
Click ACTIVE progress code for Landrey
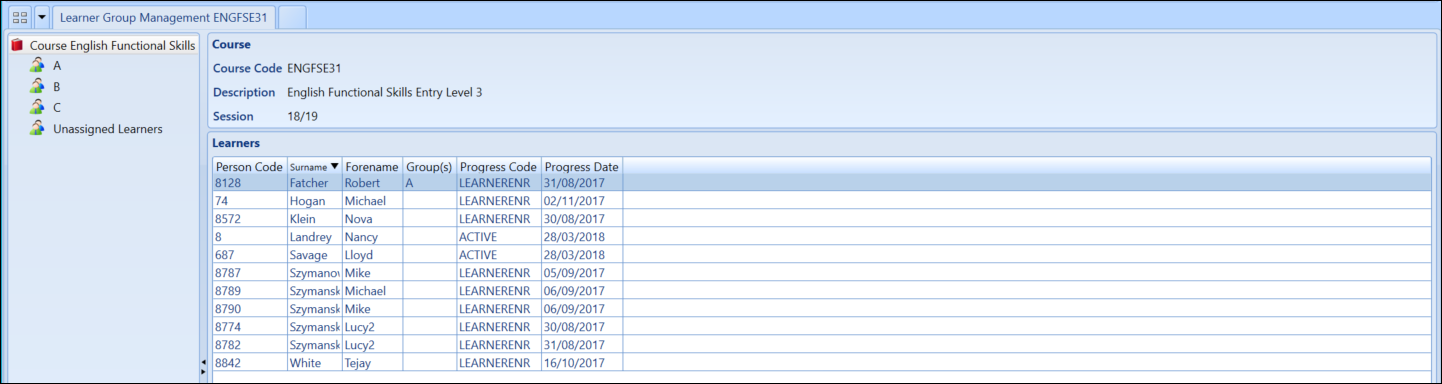pos(498,237)
